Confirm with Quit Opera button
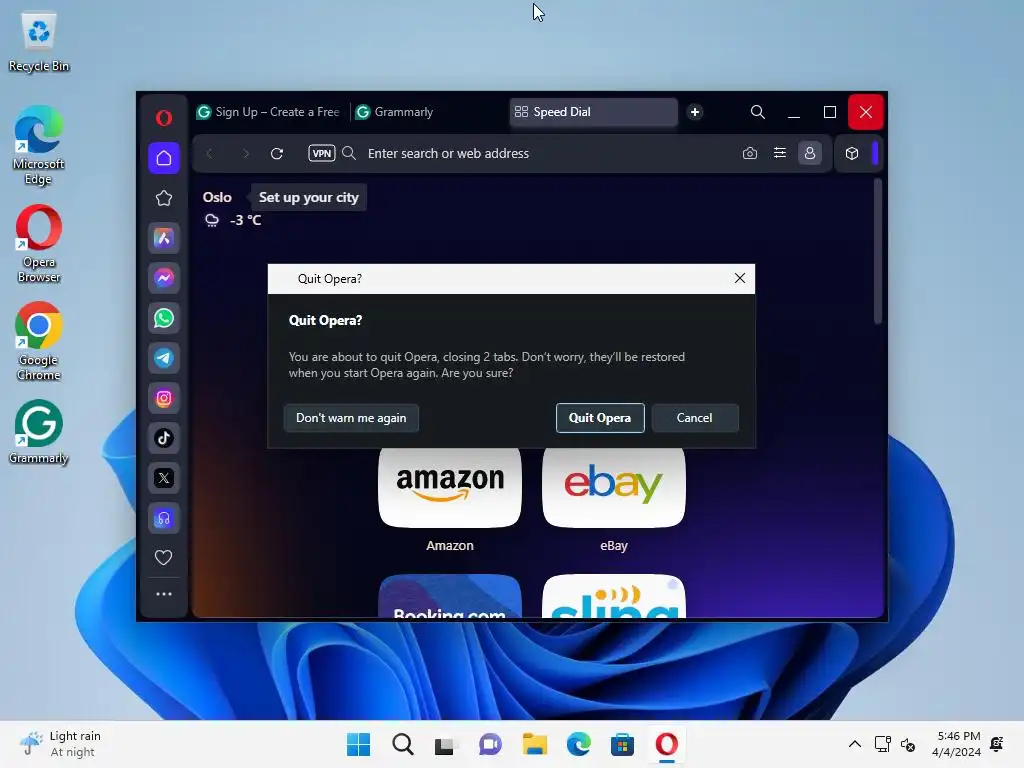Image resolution: width=1024 pixels, height=768 pixels. [x=600, y=418]
